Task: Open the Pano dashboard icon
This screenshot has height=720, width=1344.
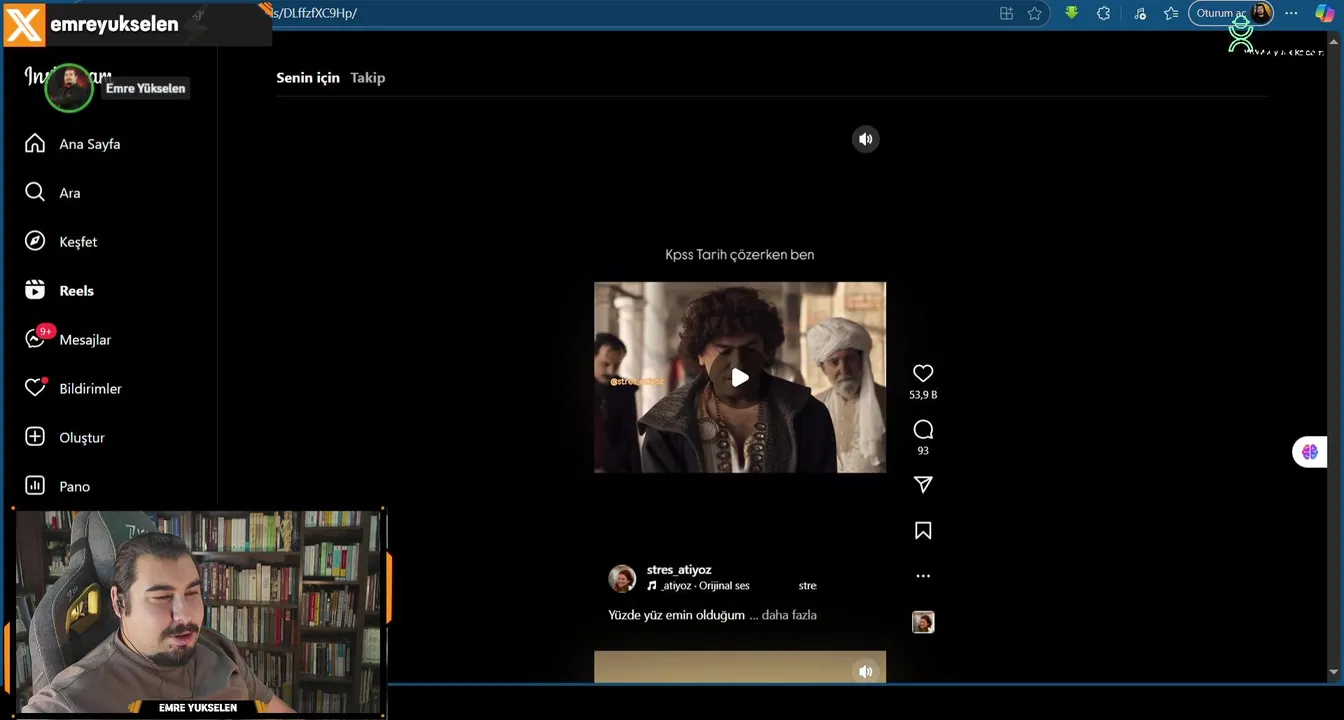Action: click(35, 486)
